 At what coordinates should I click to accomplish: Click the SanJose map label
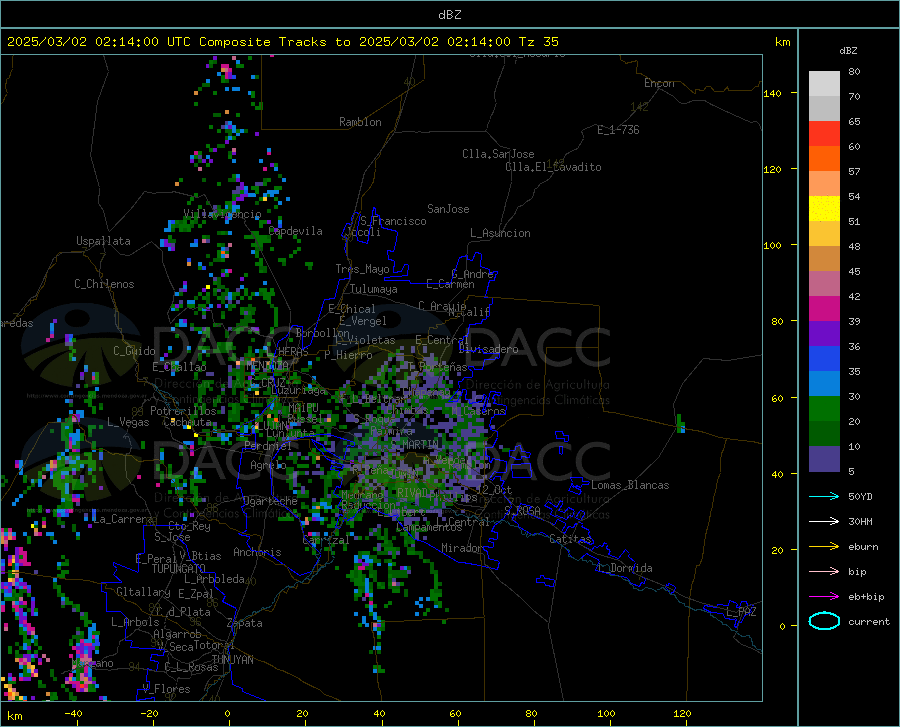(448, 209)
